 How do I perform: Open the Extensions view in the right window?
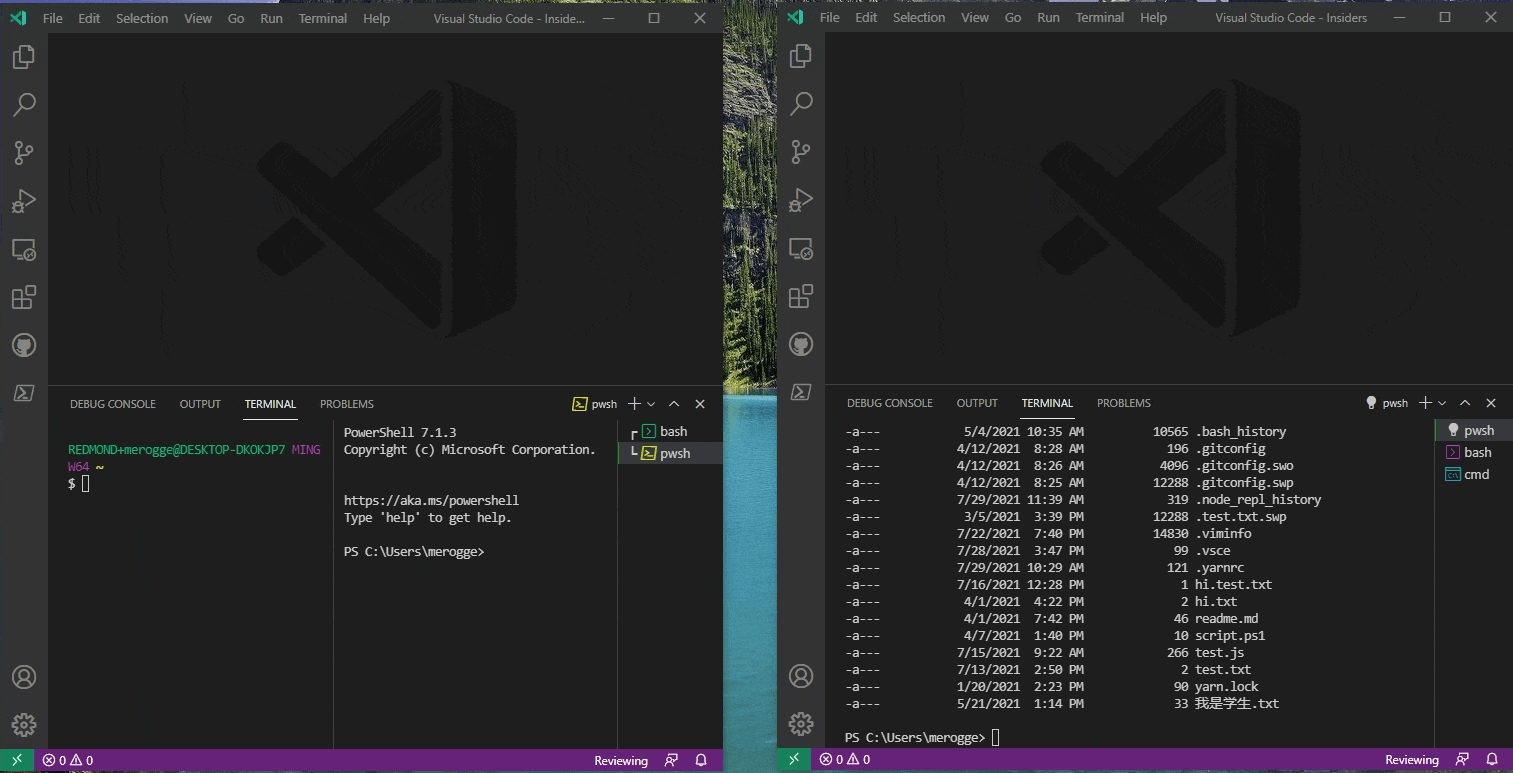[800, 296]
